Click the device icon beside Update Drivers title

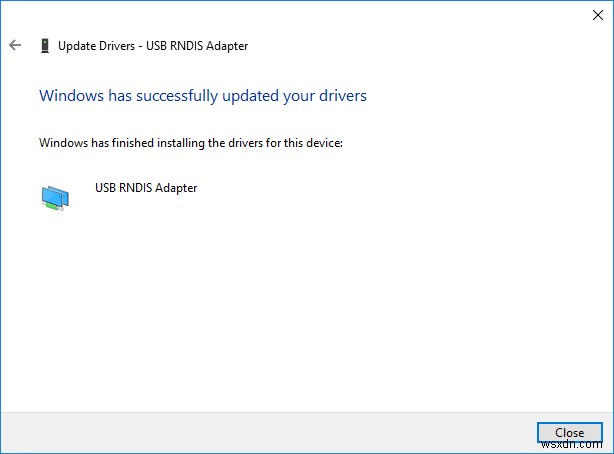tap(44, 45)
